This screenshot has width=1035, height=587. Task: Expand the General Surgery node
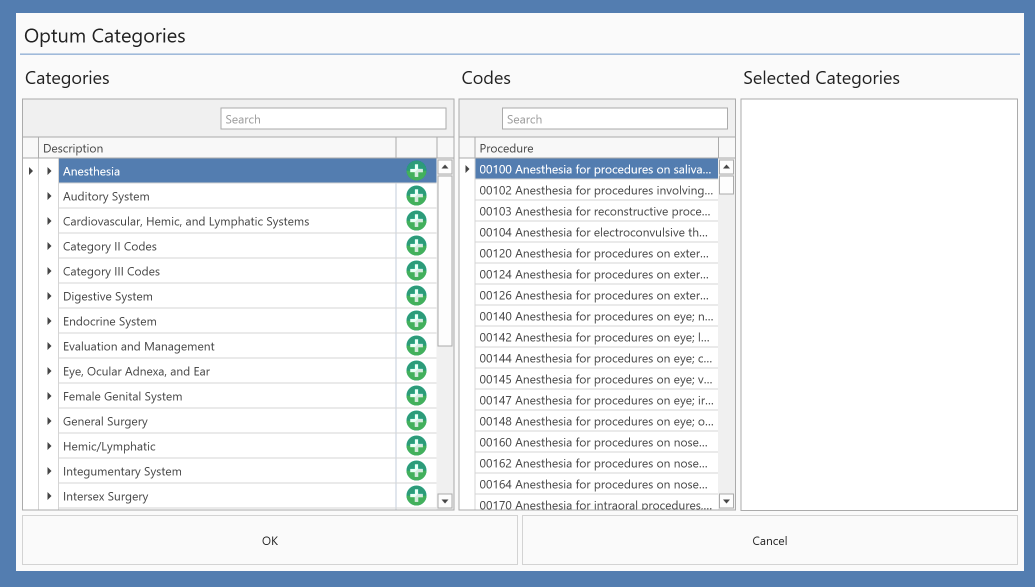pyautogui.click(x=50, y=421)
